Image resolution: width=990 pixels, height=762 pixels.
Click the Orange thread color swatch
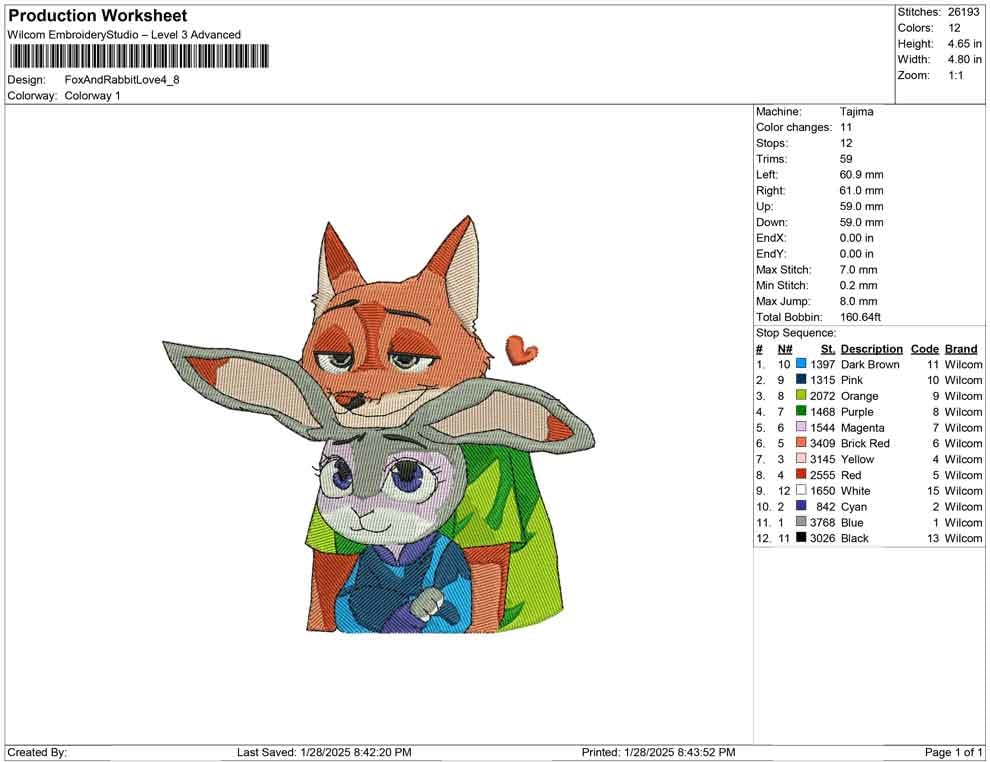coord(801,395)
